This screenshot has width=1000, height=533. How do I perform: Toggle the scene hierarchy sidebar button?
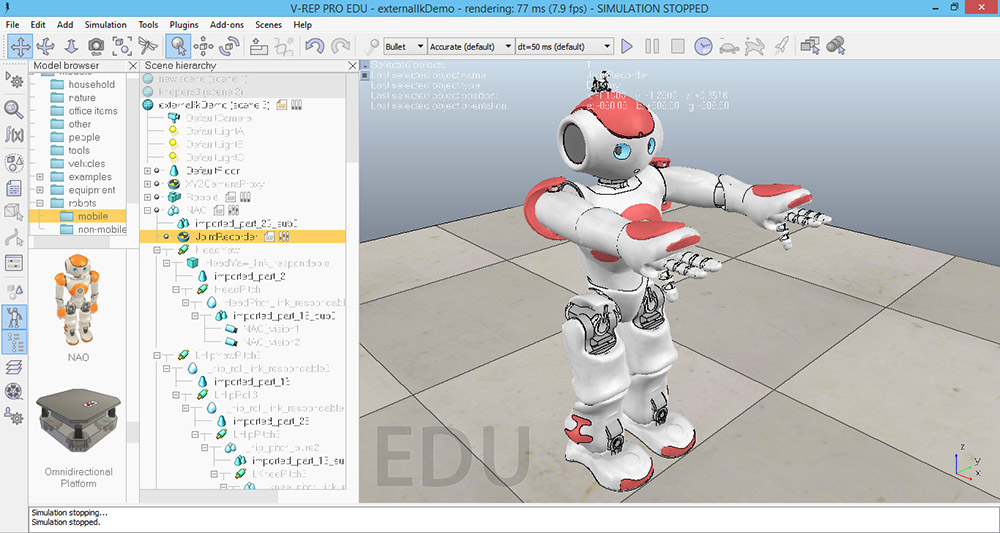coord(14,342)
